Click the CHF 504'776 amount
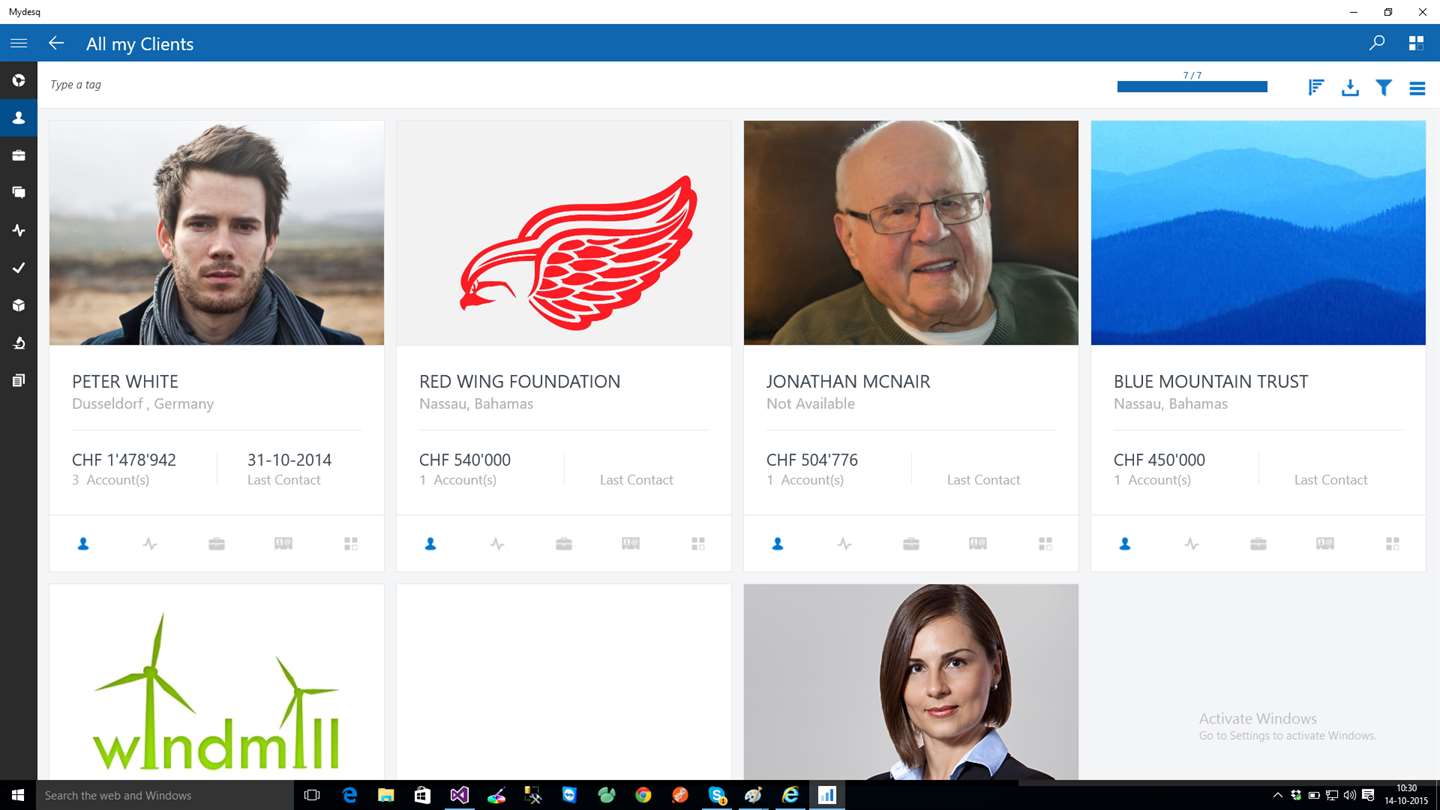The width and height of the screenshot is (1440, 810). (812, 460)
